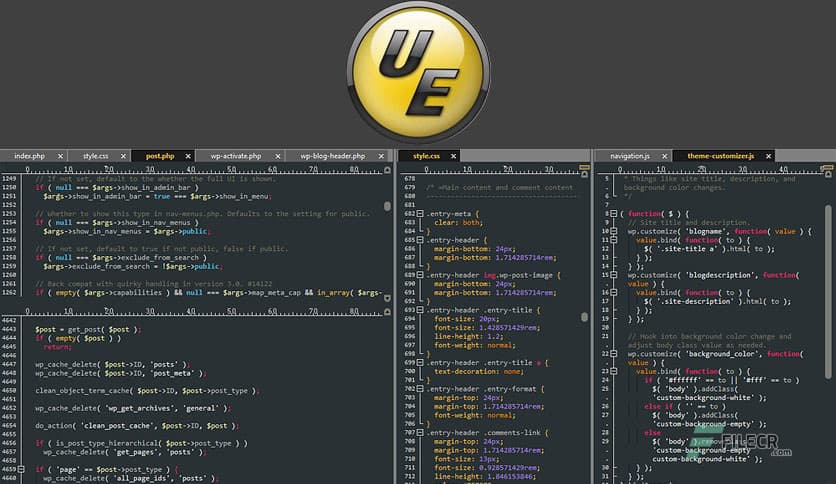Collapse value.bind block at line 11
This screenshot has width=836, height=484.
614,240
